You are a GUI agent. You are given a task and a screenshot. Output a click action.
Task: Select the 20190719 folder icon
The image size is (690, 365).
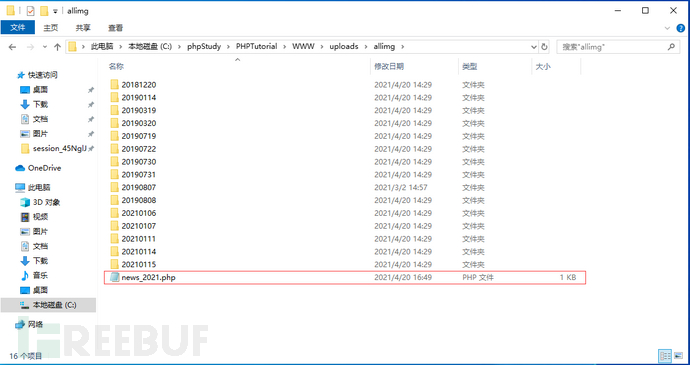click(114, 136)
